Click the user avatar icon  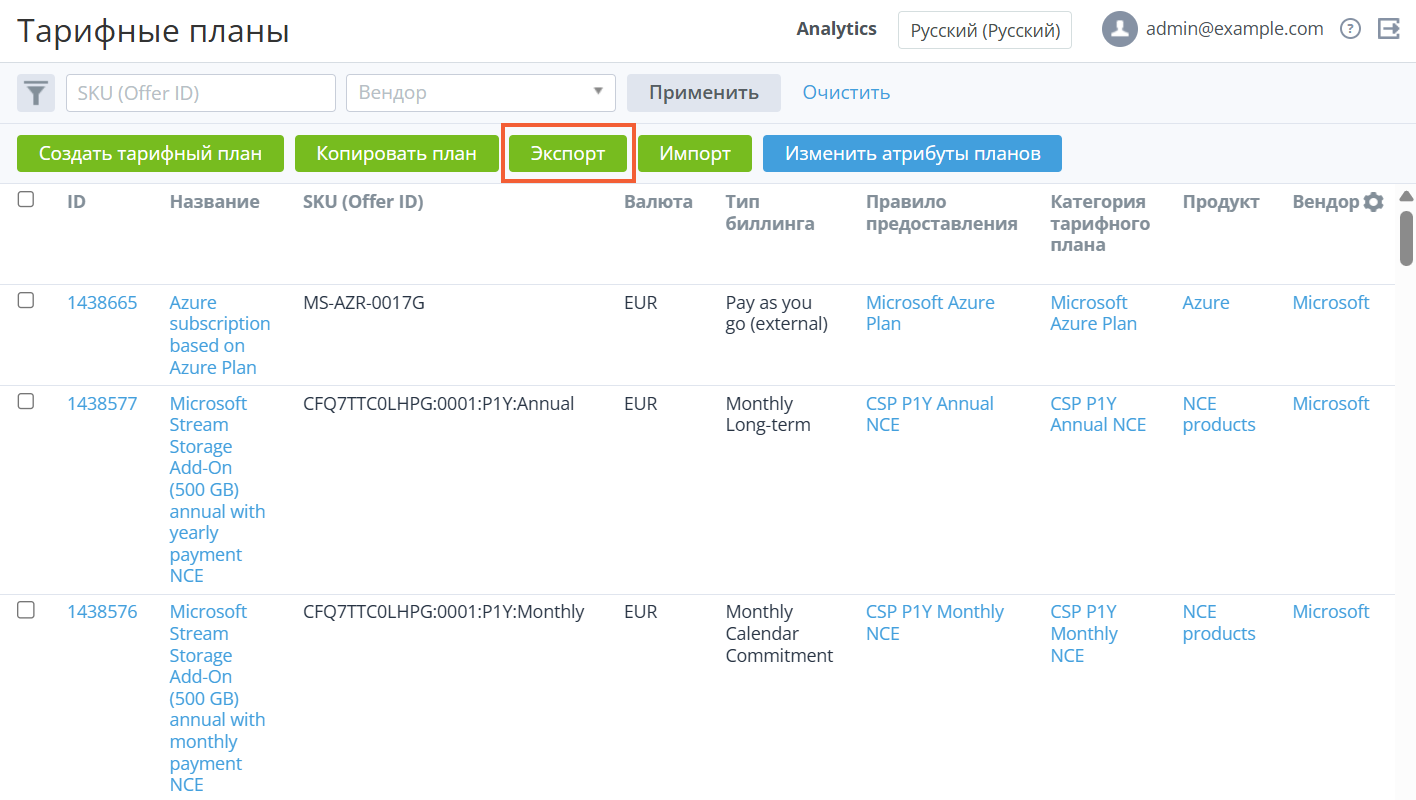[x=1120, y=29]
